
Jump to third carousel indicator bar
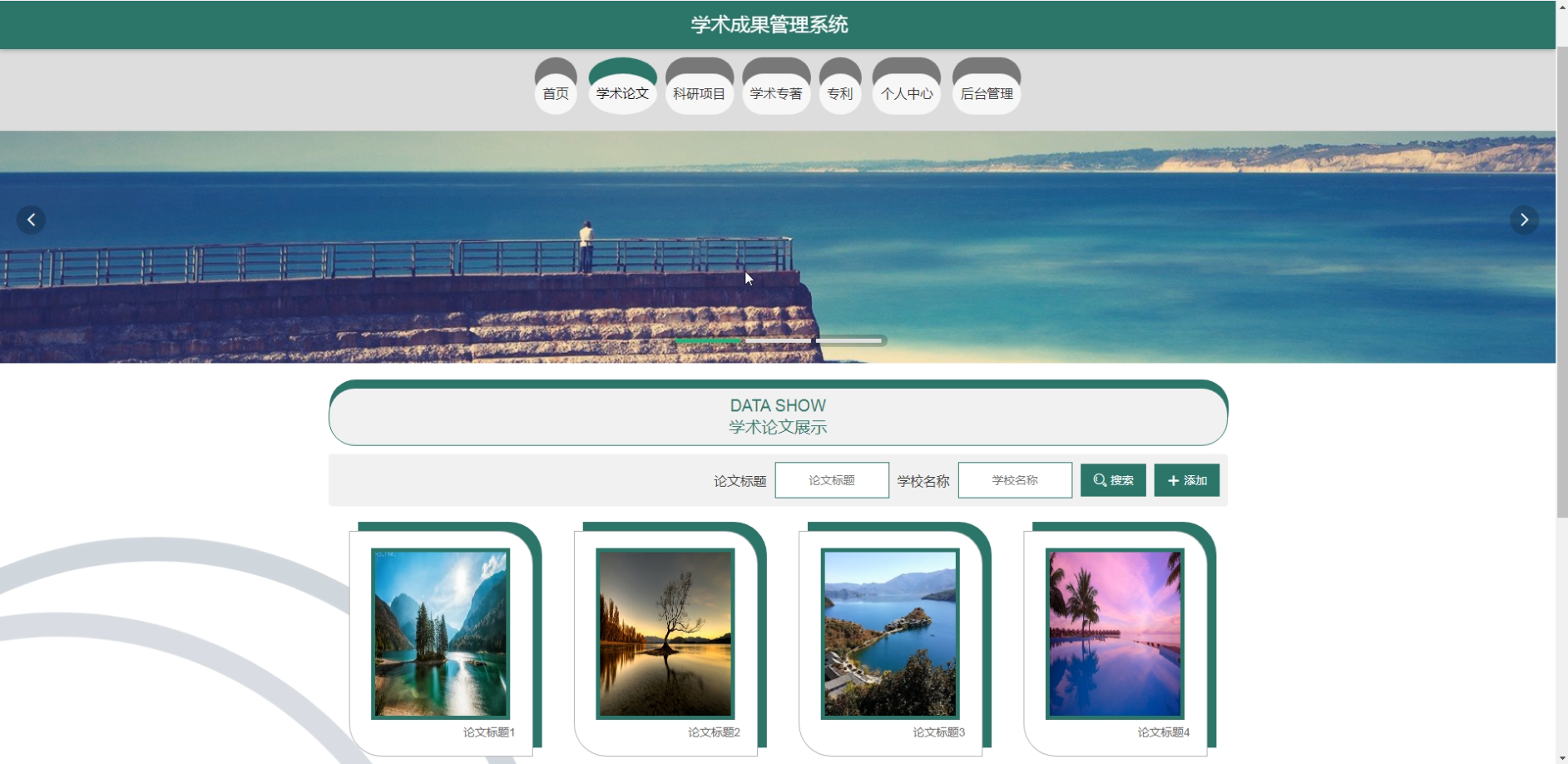[849, 340]
